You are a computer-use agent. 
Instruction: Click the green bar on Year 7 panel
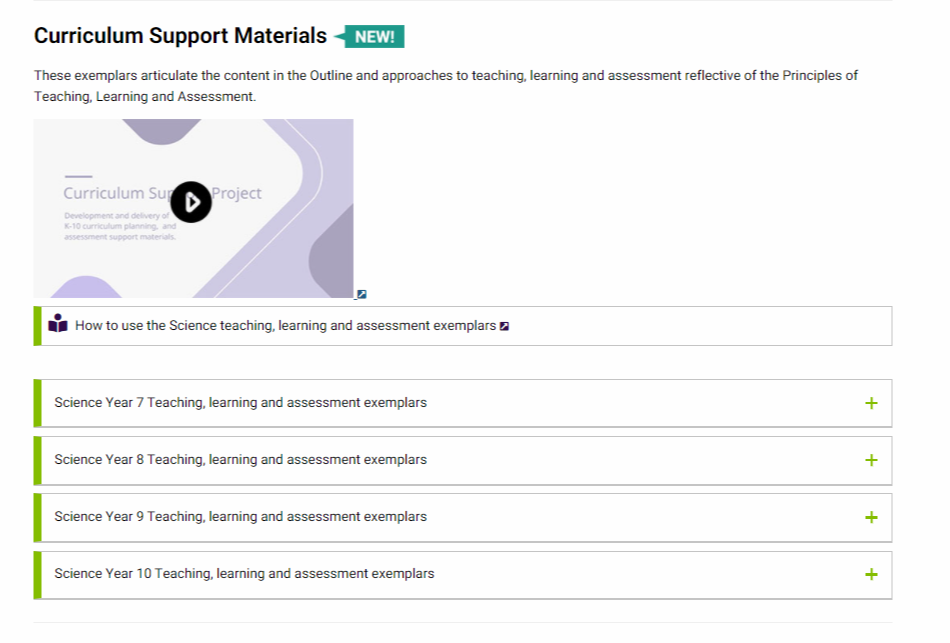[38, 404]
